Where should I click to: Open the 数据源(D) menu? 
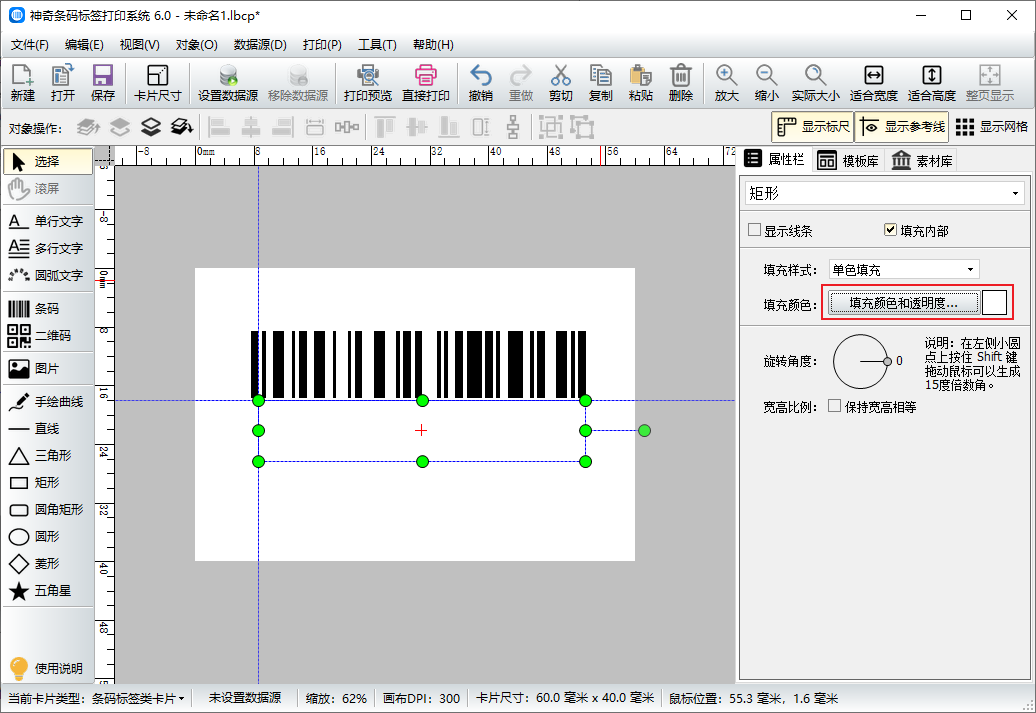tap(260, 45)
